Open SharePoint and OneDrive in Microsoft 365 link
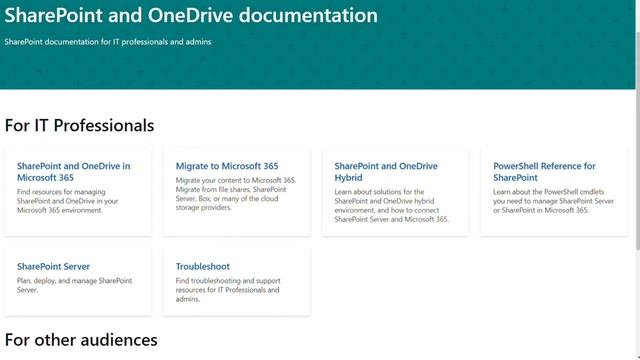 (73, 172)
